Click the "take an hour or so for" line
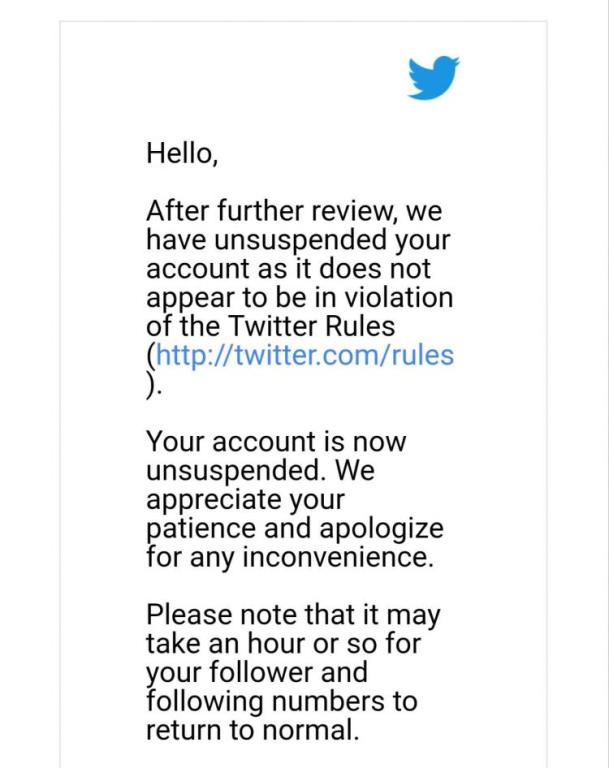 pos(284,644)
